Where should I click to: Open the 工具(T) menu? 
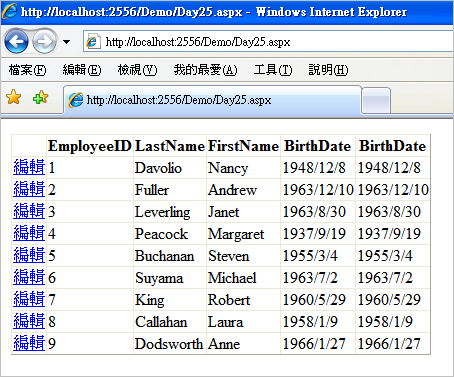[x=273, y=70]
